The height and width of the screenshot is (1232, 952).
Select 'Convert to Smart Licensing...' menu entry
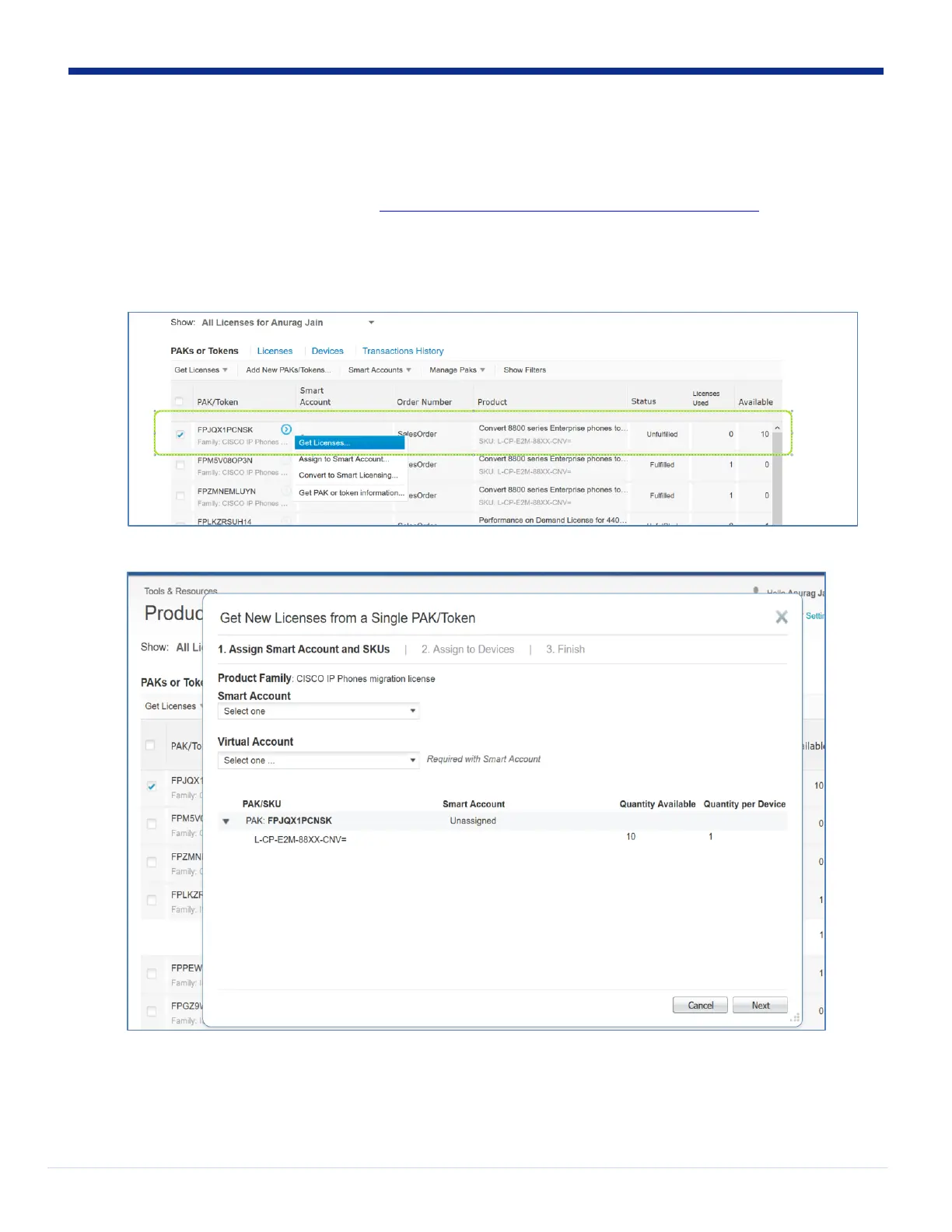tap(348, 475)
